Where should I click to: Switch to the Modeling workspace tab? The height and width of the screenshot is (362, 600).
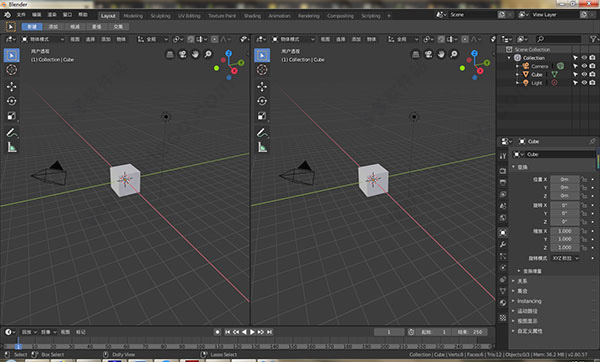[x=133, y=16]
